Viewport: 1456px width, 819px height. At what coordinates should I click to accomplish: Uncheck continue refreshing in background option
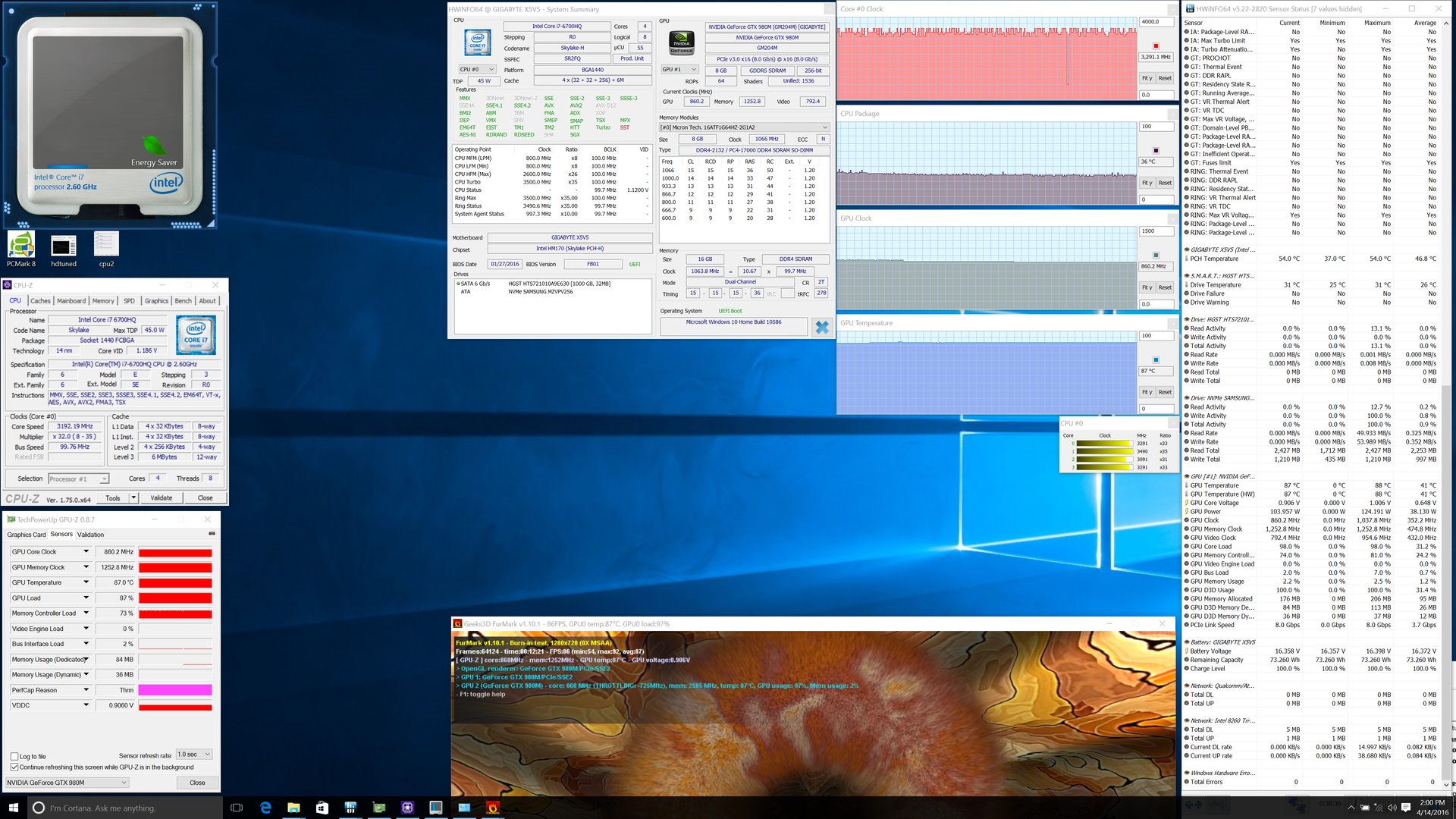pos(14,767)
